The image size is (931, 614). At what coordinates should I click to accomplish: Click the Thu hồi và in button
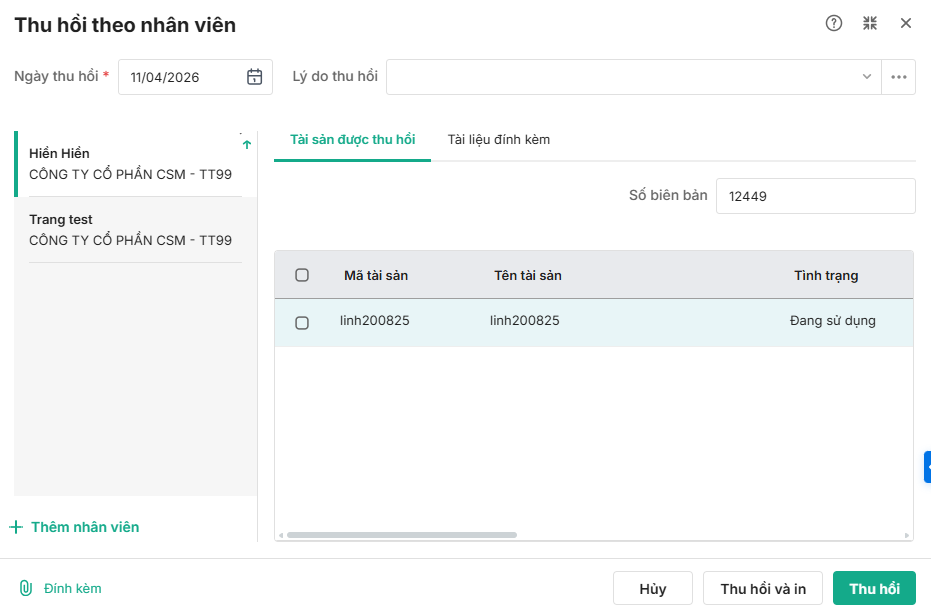[763, 589]
